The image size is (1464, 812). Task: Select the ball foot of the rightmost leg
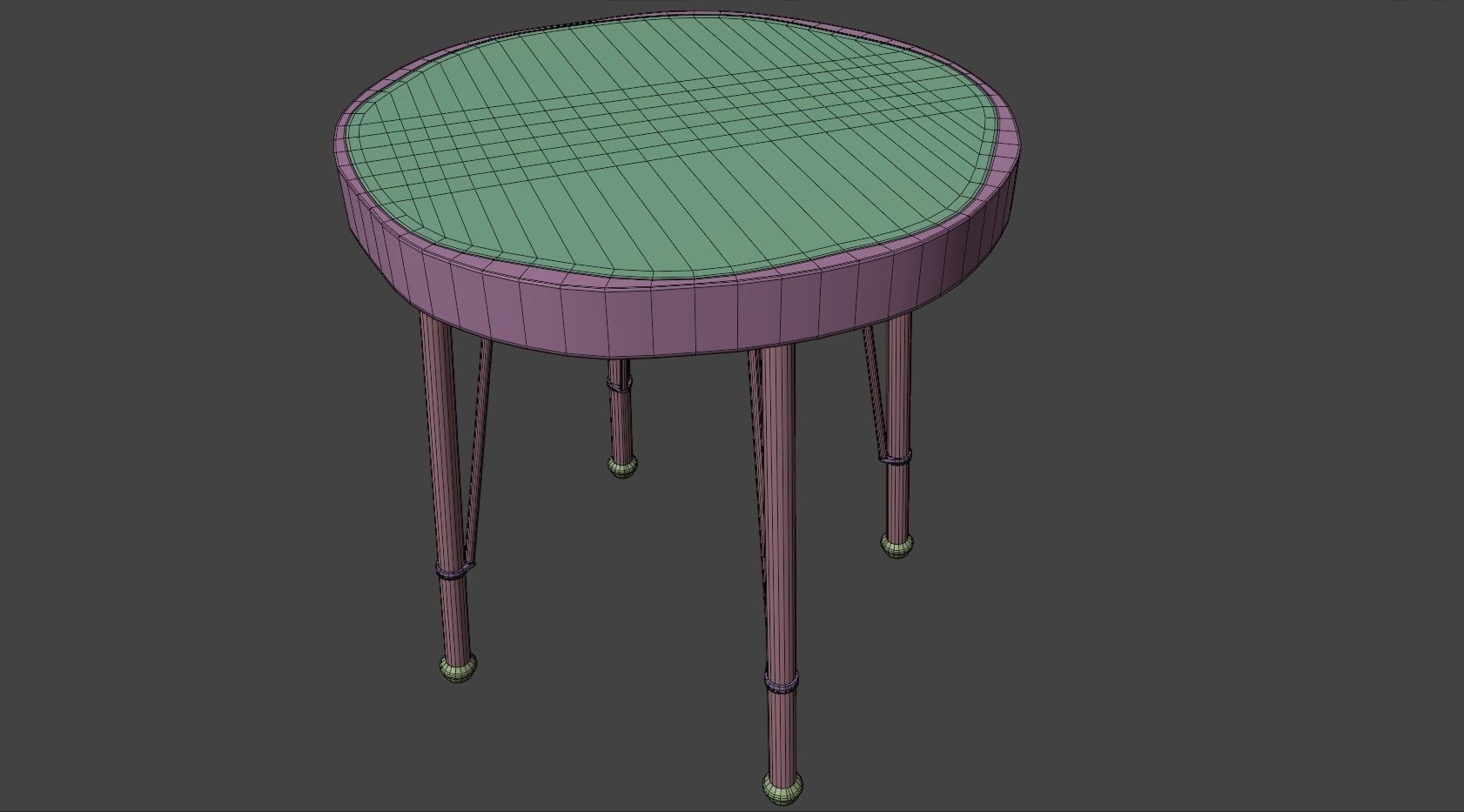(x=897, y=546)
